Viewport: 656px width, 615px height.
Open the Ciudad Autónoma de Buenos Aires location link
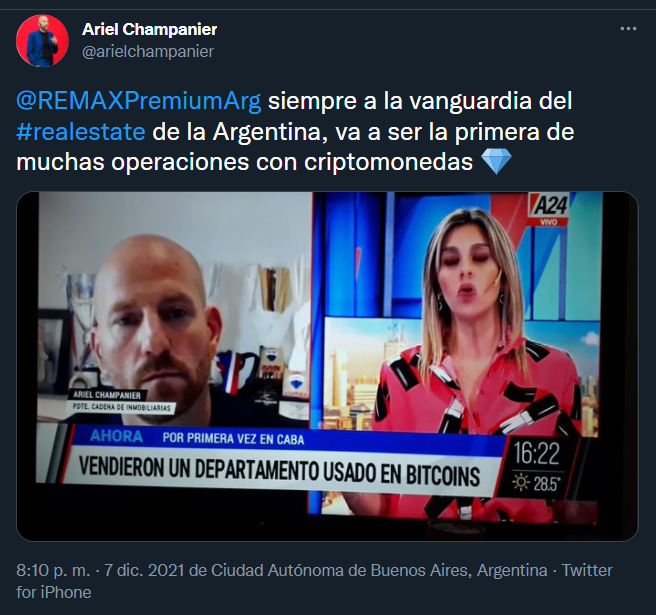coord(379,570)
